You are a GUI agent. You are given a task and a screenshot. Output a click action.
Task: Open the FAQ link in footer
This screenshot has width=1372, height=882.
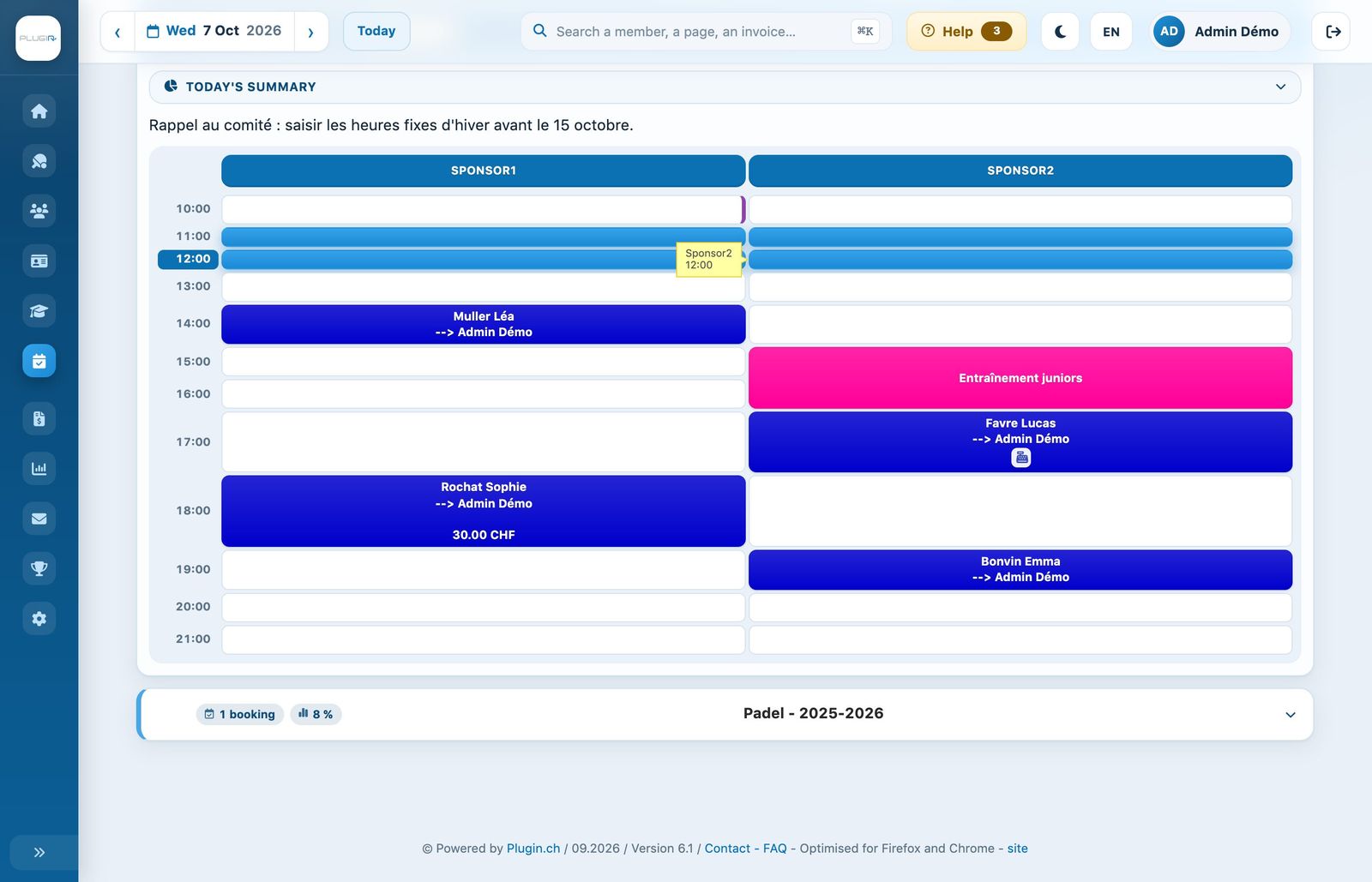coord(774,849)
